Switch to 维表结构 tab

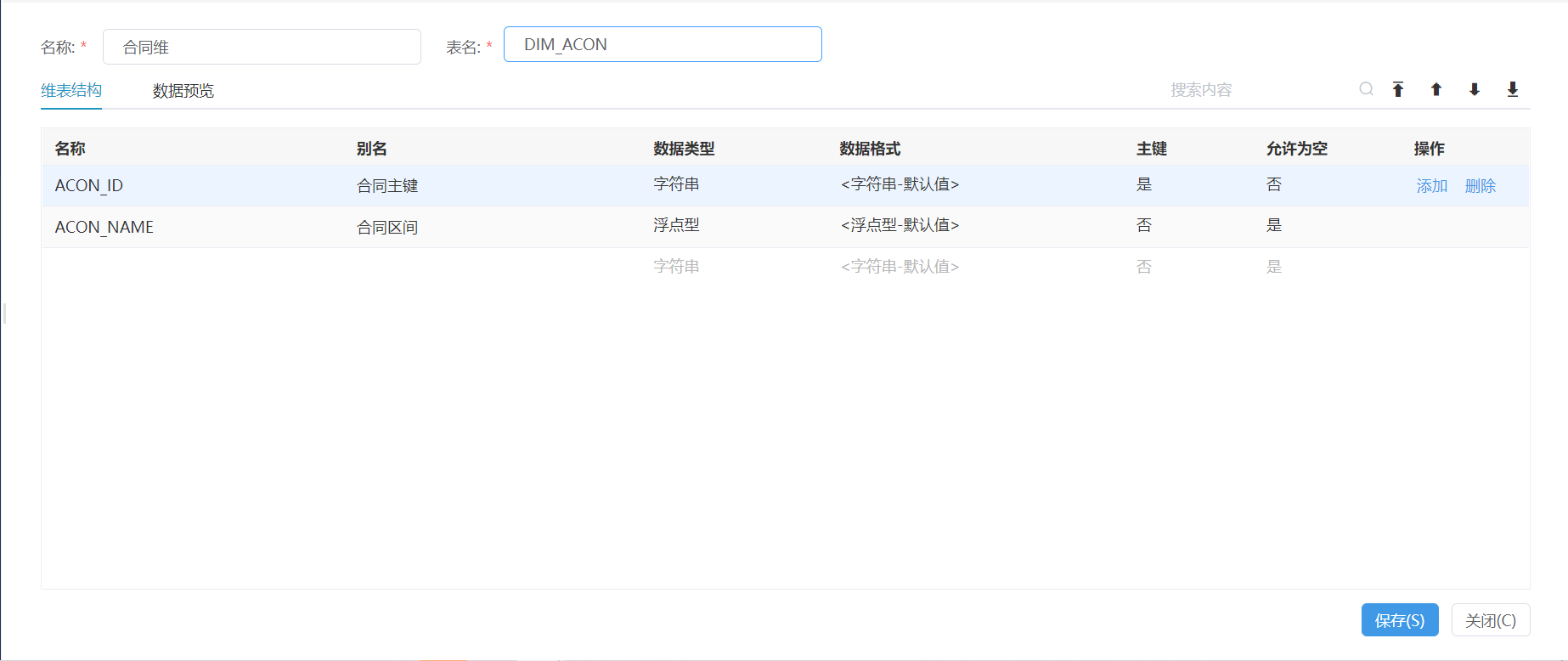pyautogui.click(x=71, y=91)
